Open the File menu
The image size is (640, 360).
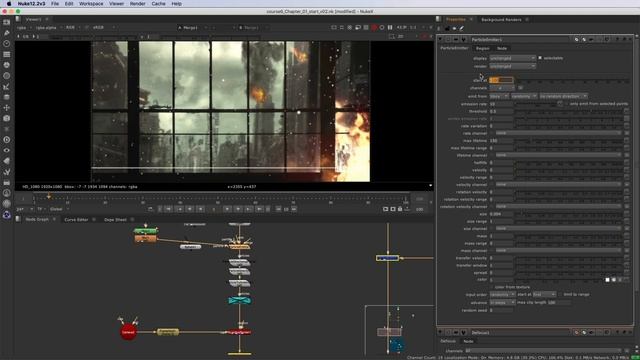55,4
